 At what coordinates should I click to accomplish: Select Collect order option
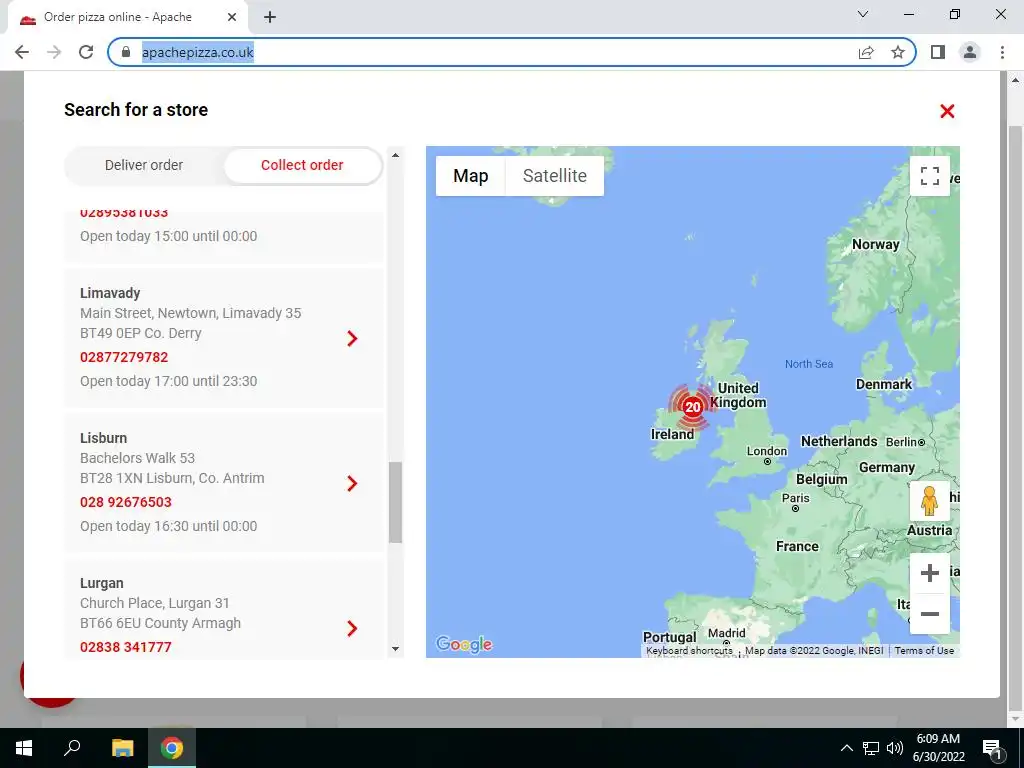[x=302, y=165]
